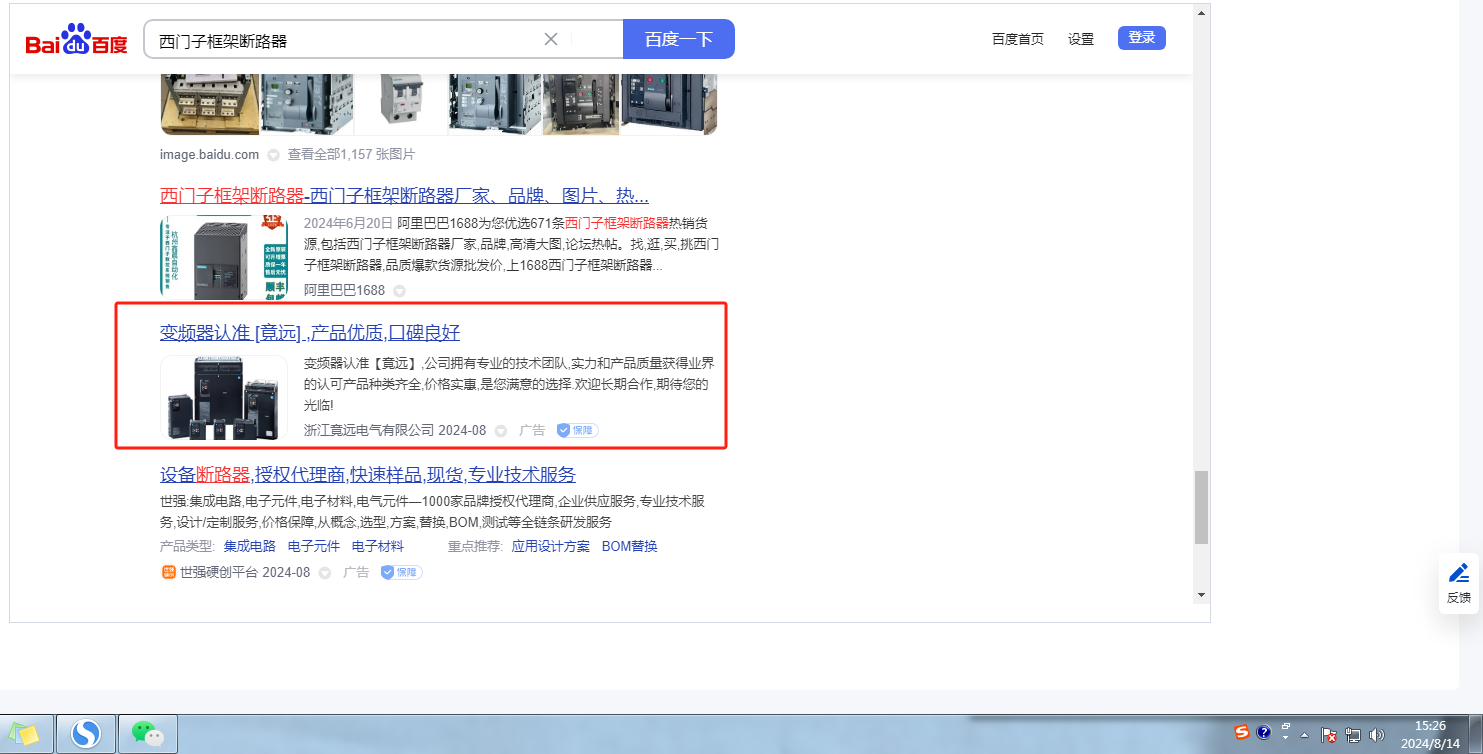The image size is (1483, 754).
Task: Open the 设备断路器,授权代理商 result title
Action: (x=368, y=475)
